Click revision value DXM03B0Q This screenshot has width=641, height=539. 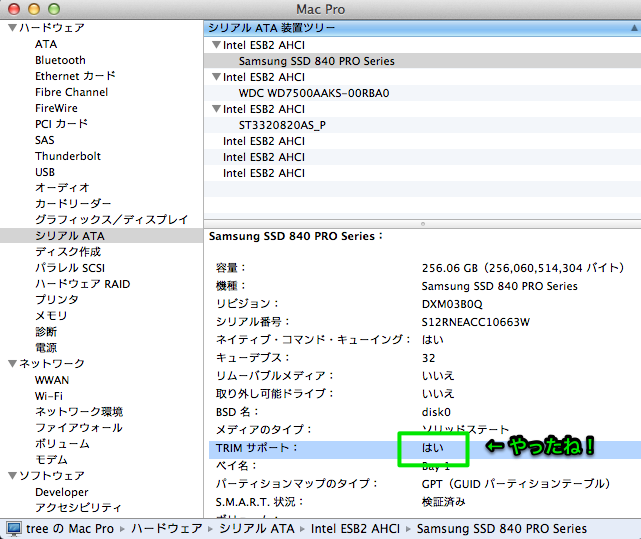[x=452, y=304]
